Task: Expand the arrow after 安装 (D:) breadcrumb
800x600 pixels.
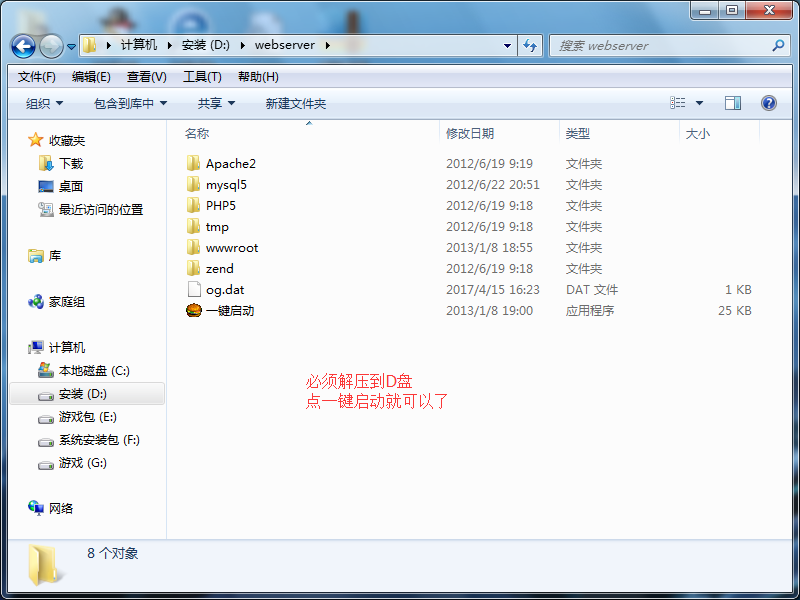Action: [242, 45]
